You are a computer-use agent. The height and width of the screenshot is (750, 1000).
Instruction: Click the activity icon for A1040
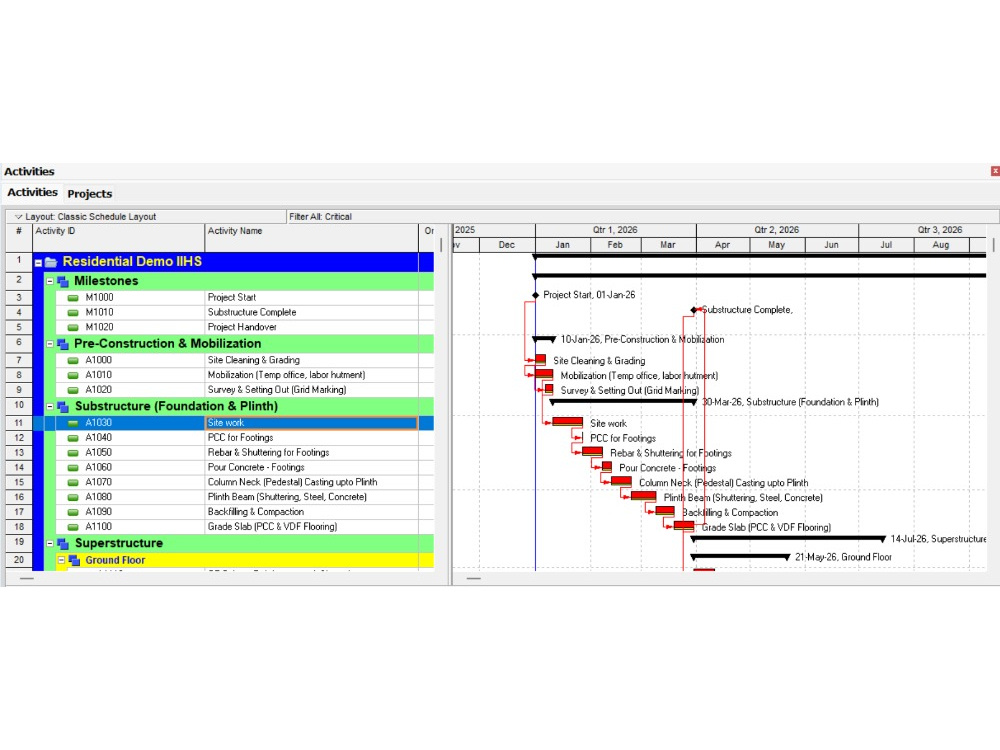pyautogui.click(x=73, y=438)
